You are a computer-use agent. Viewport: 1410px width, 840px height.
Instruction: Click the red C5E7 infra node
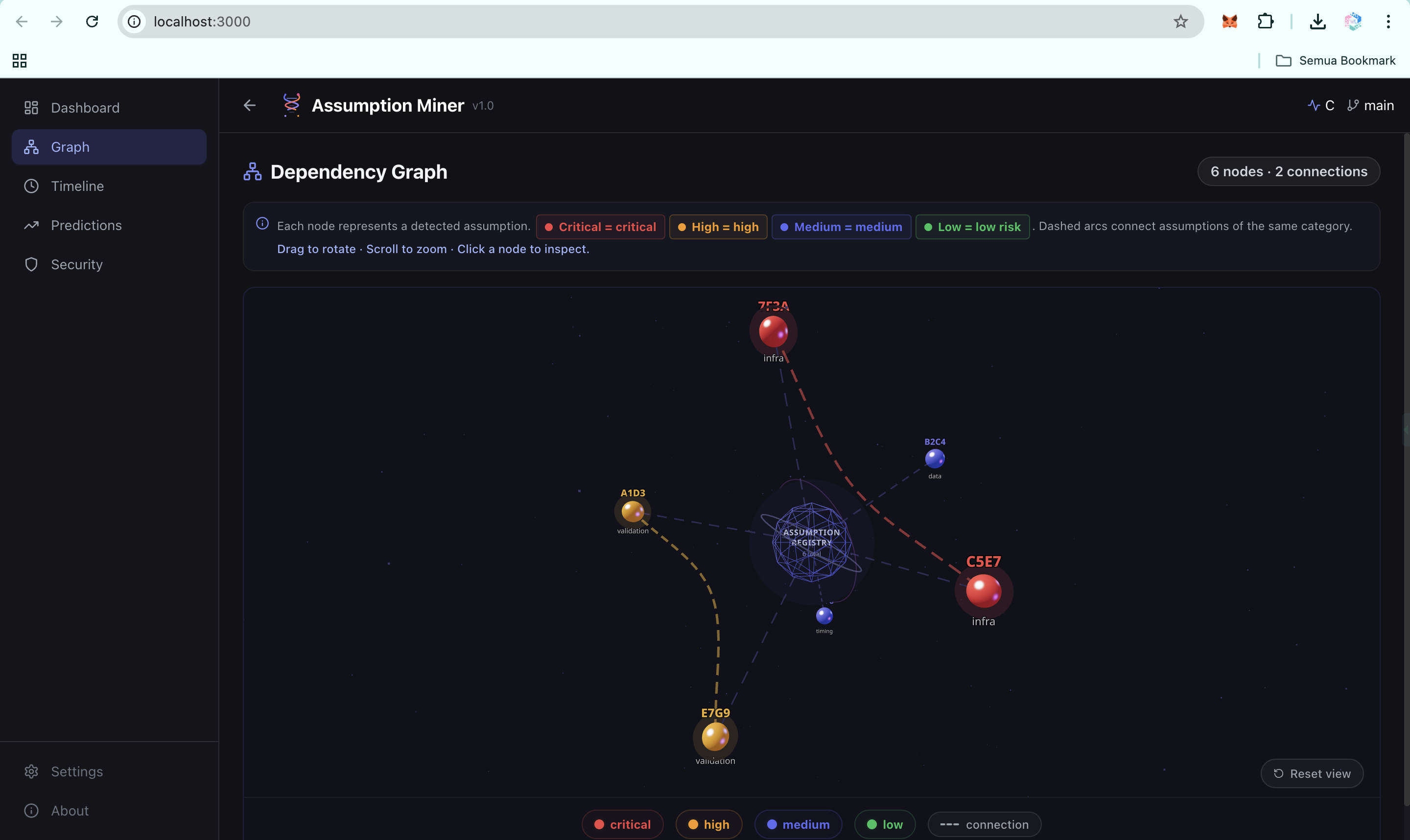983,590
